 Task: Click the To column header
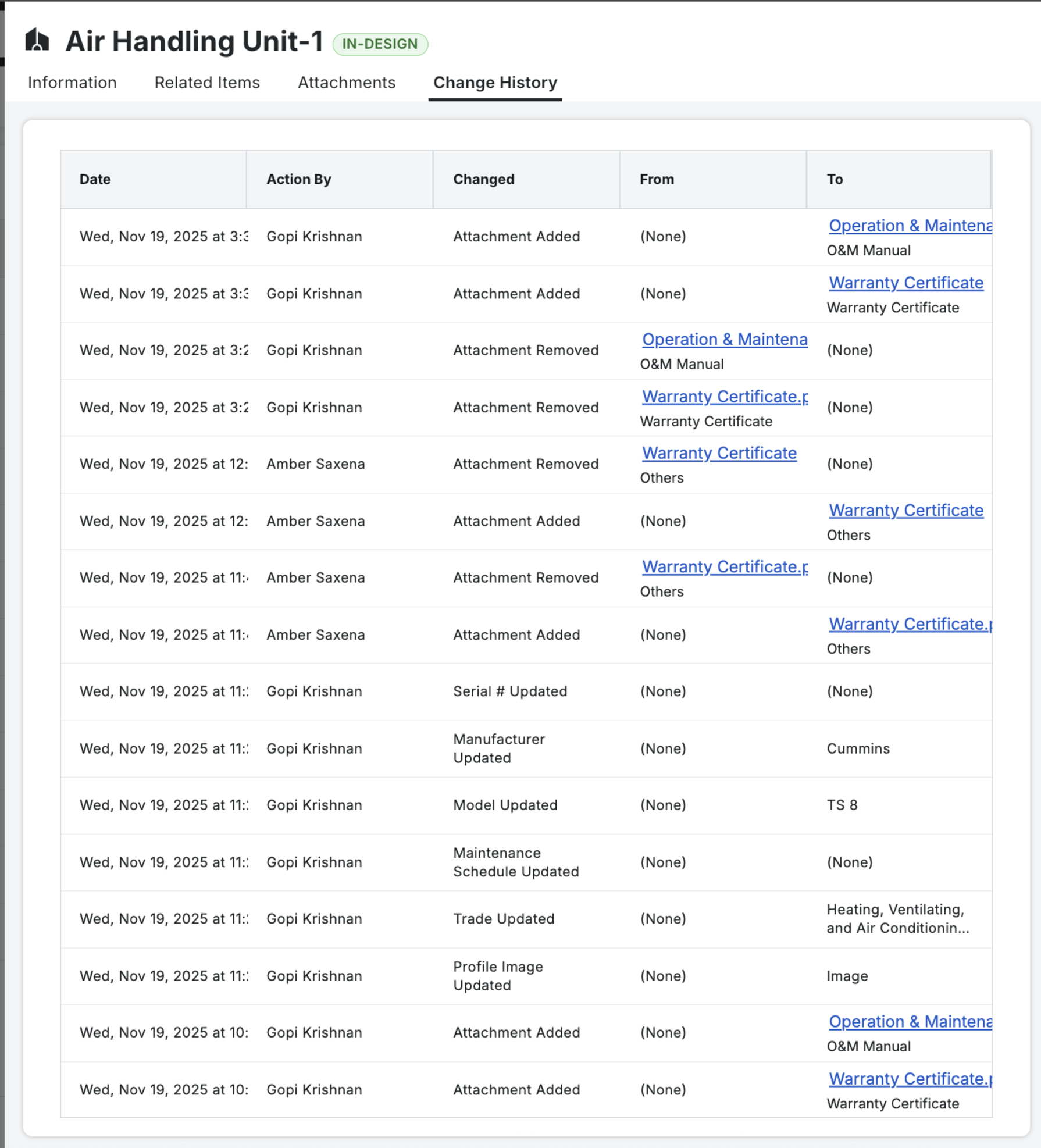click(x=835, y=179)
